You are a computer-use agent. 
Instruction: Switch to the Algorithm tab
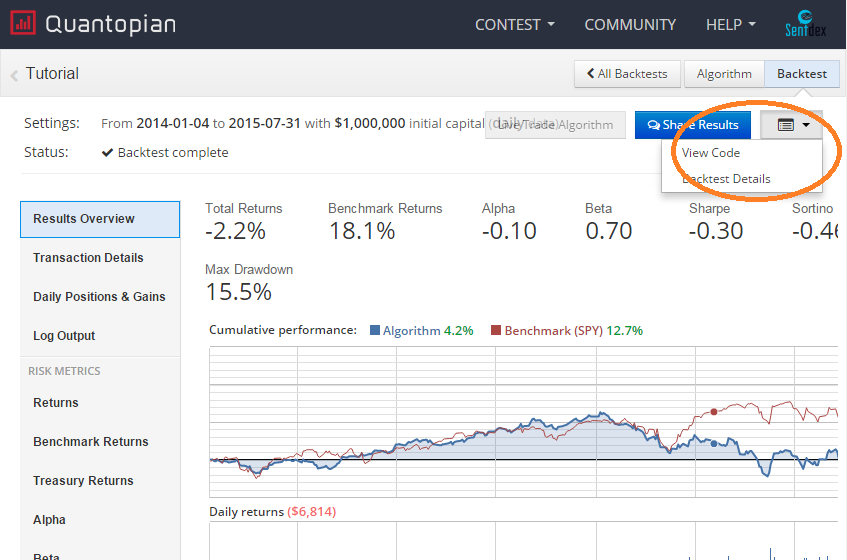[724, 74]
